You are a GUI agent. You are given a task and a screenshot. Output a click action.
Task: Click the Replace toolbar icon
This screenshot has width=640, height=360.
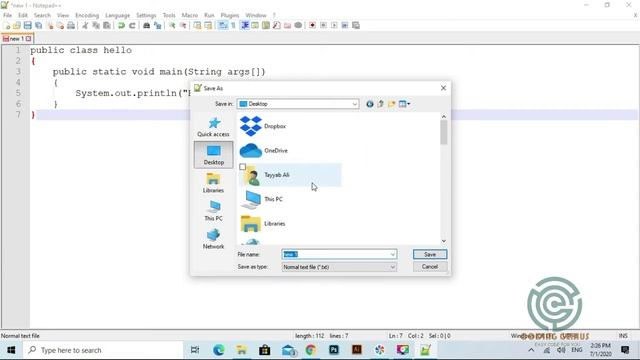(158, 25)
